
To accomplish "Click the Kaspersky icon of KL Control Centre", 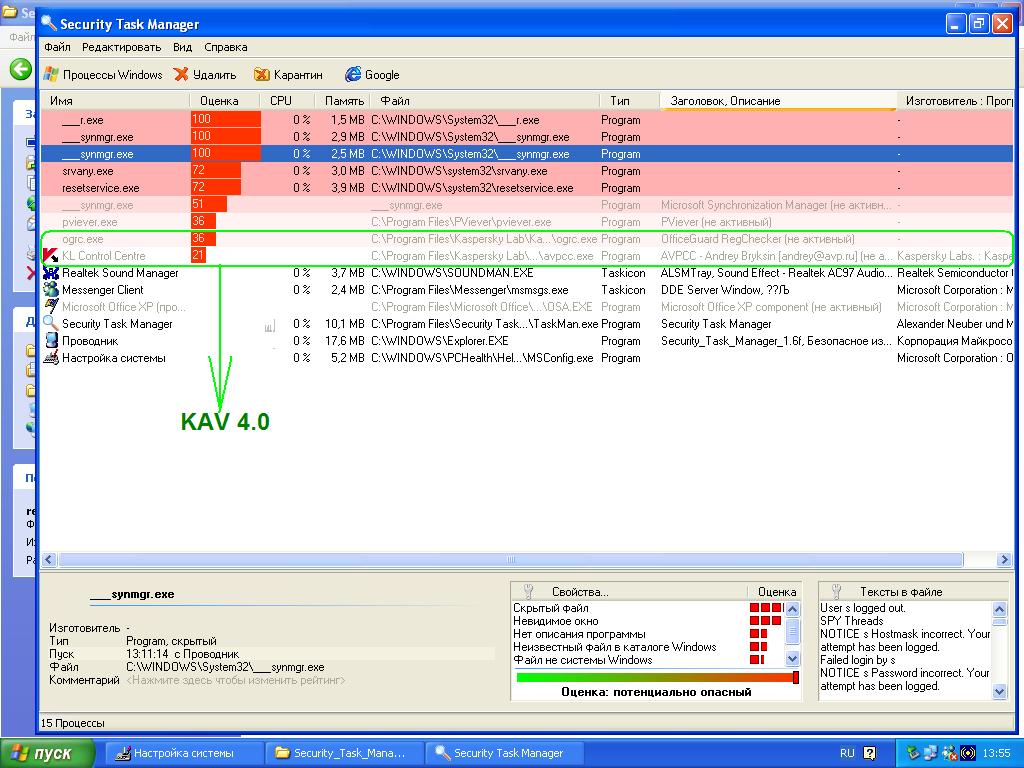I will (50, 256).
